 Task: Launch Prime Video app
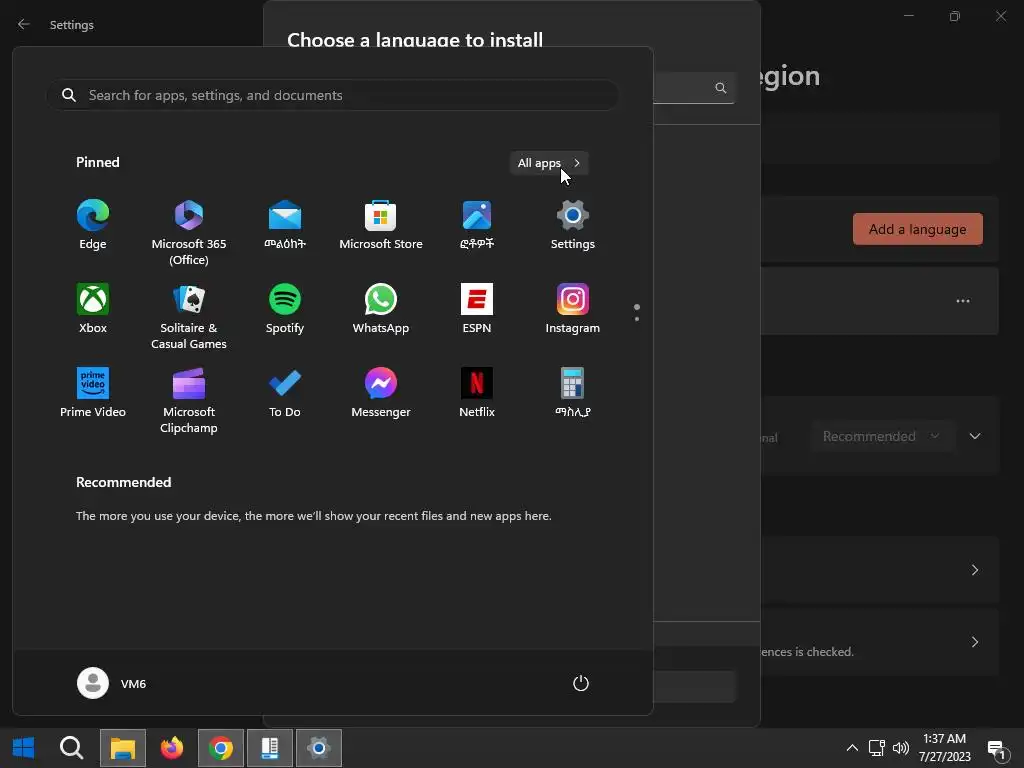point(93,392)
